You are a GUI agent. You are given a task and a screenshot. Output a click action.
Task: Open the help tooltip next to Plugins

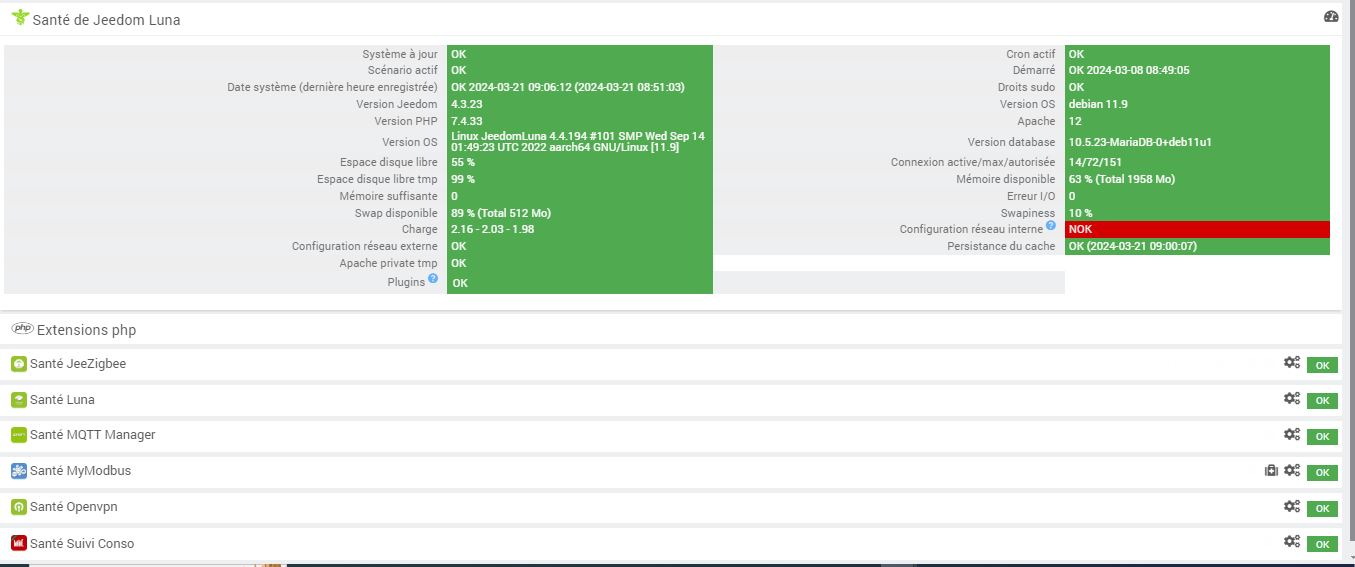[x=433, y=279]
